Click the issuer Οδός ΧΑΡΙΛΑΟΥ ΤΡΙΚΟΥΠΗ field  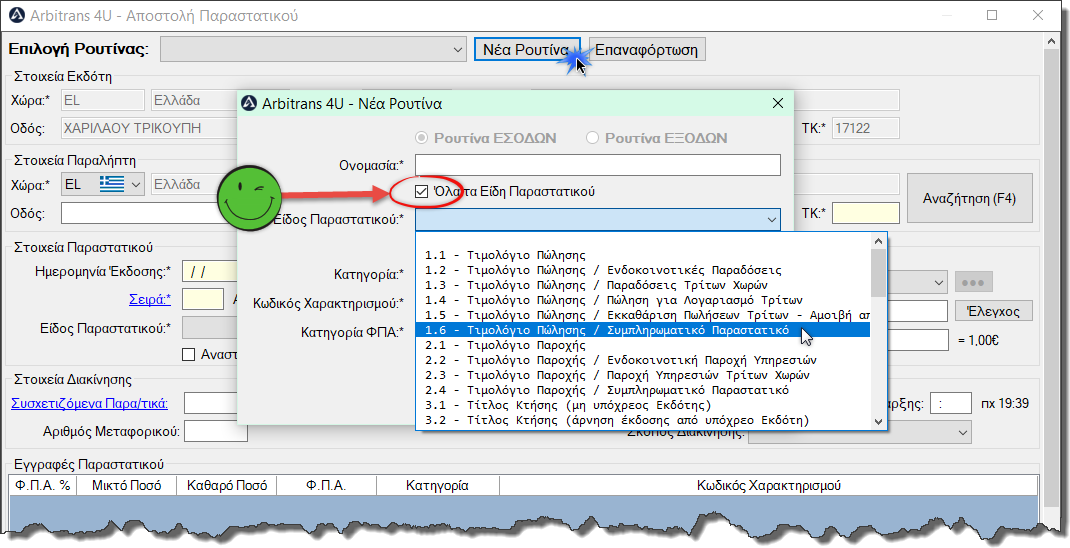click(147, 128)
